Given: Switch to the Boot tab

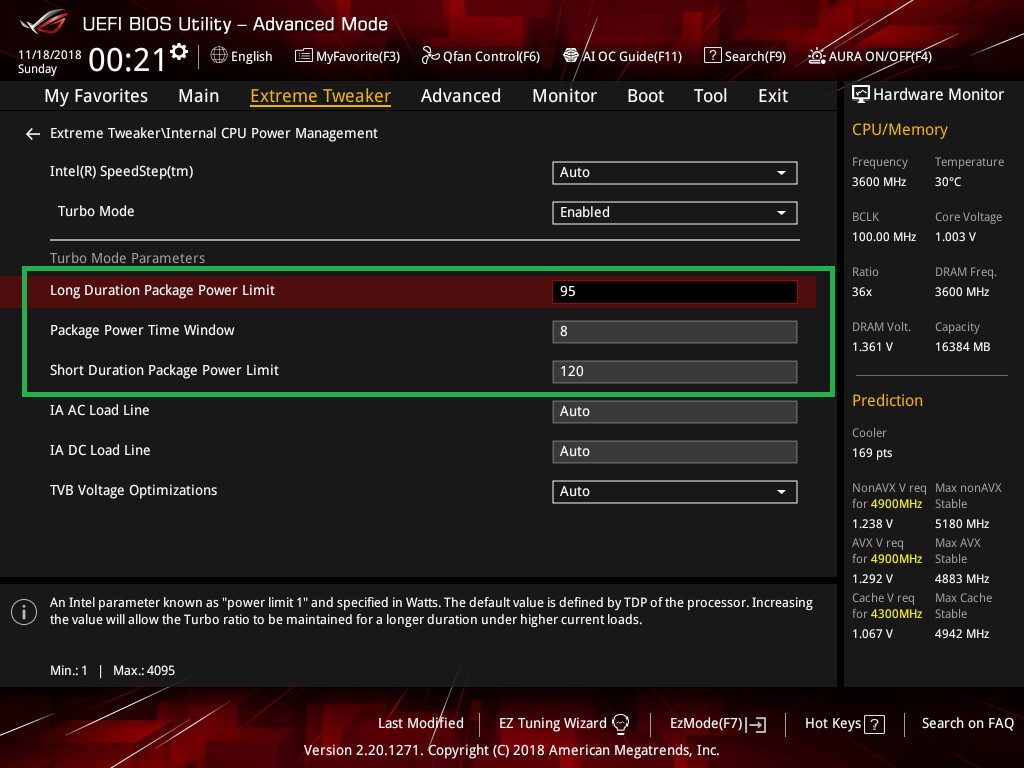Looking at the screenshot, I should pyautogui.click(x=645, y=96).
